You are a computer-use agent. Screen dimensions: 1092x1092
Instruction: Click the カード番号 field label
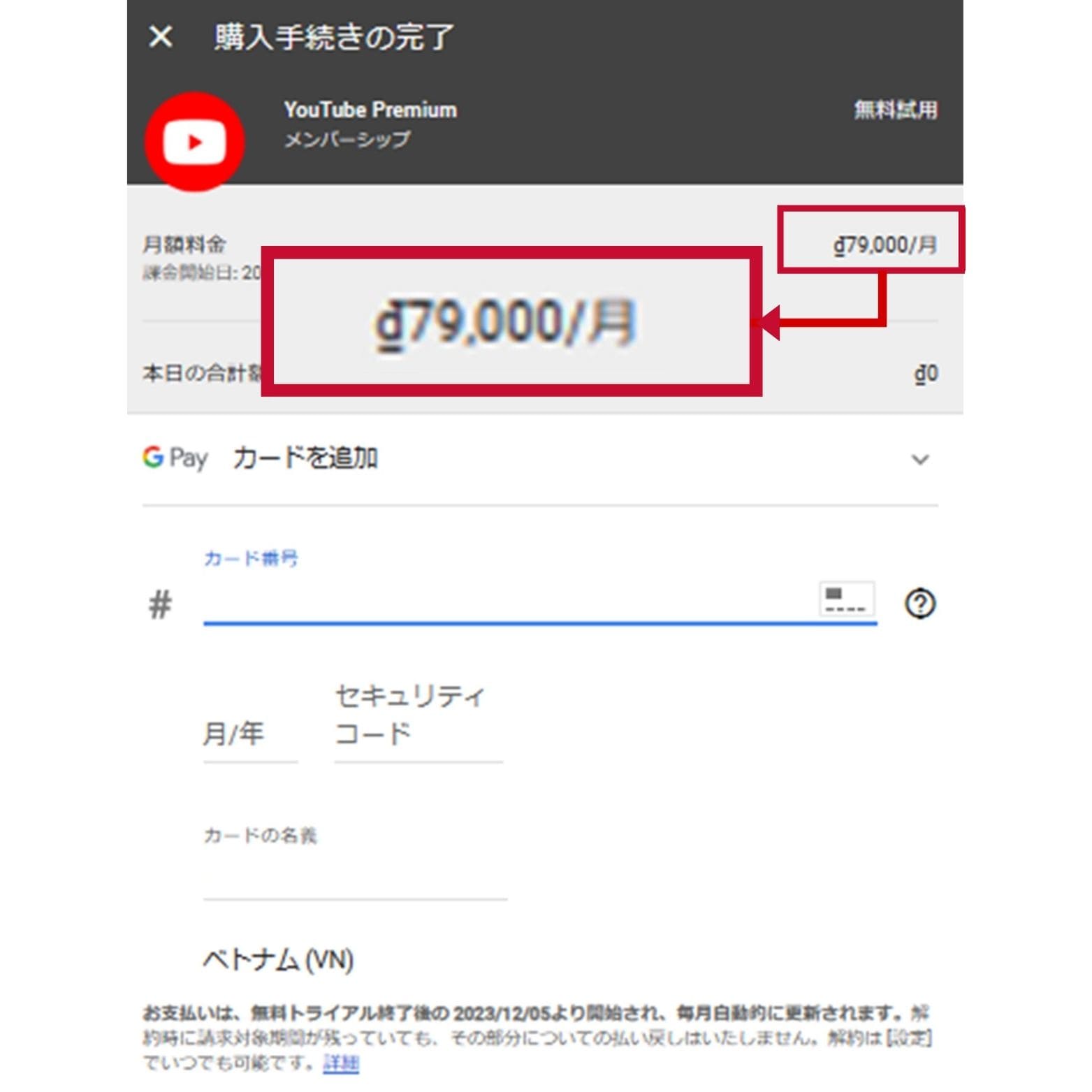pyautogui.click(x=251, y=558)
